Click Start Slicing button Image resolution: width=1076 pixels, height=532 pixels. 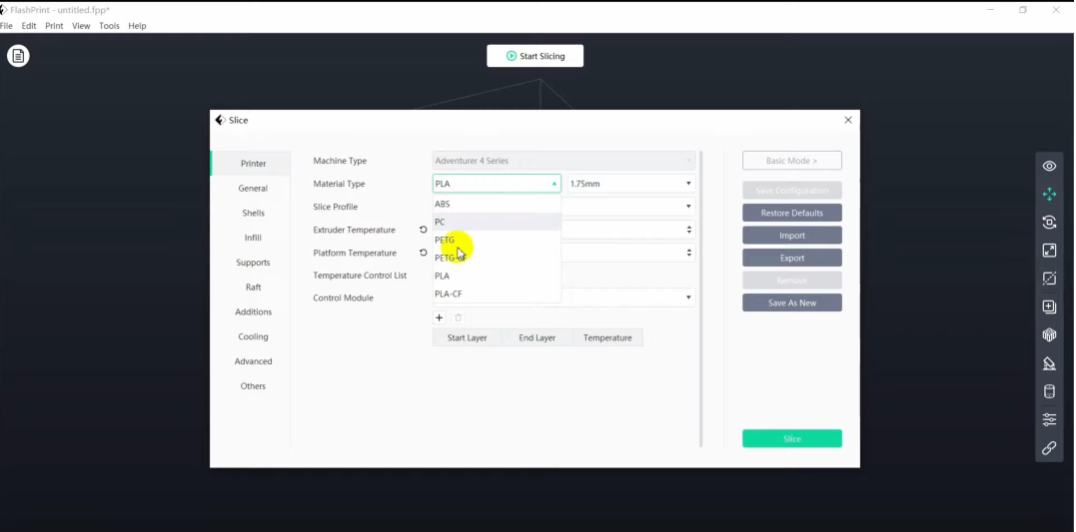point(535,56)
